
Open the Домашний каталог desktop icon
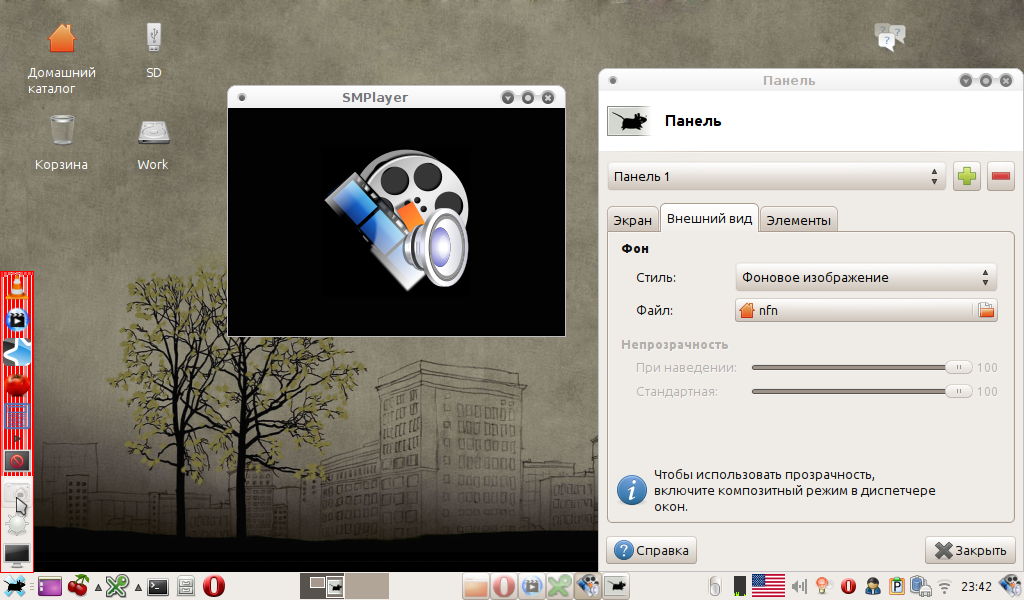pos(62,58)
